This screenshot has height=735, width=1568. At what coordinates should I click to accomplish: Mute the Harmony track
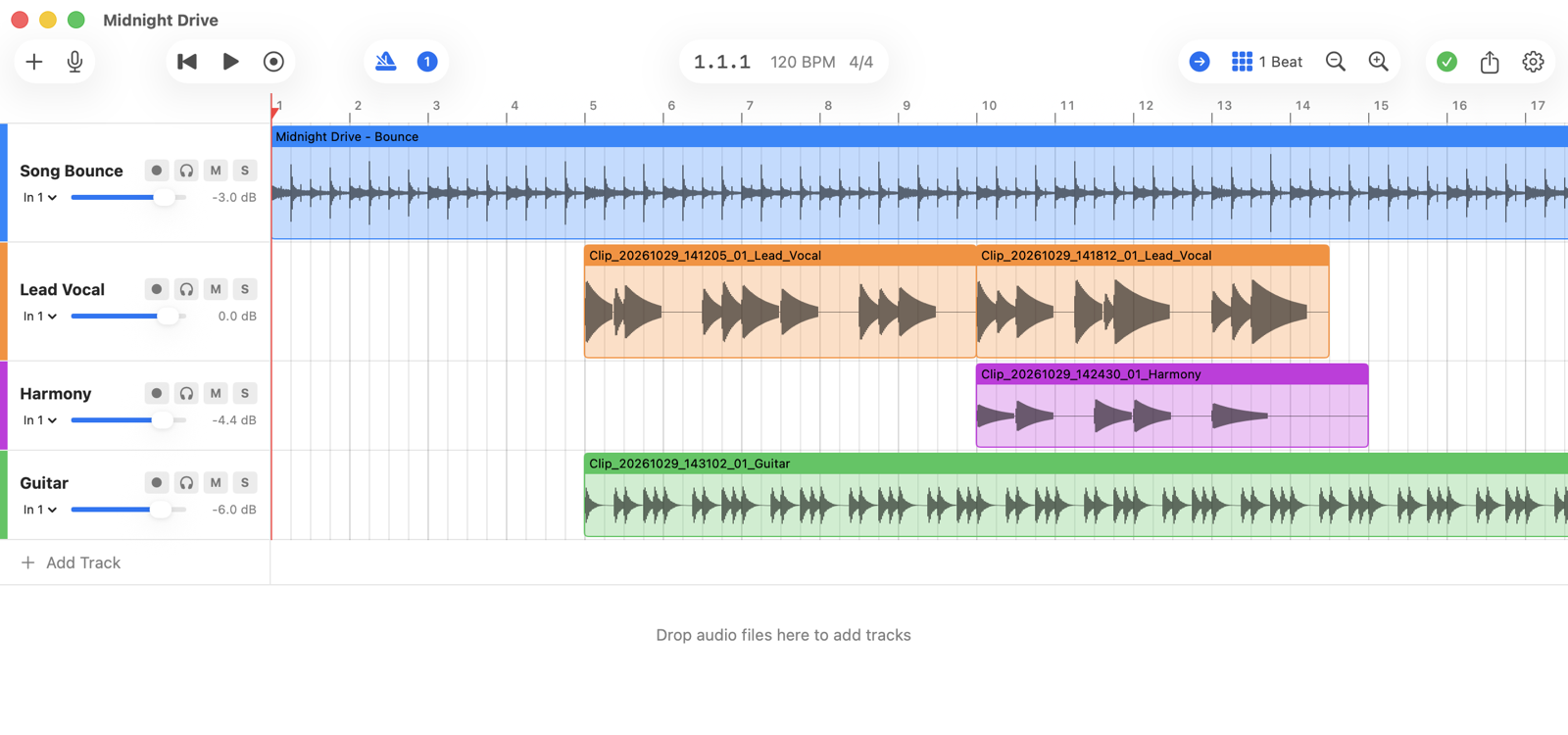coord(216,393)
